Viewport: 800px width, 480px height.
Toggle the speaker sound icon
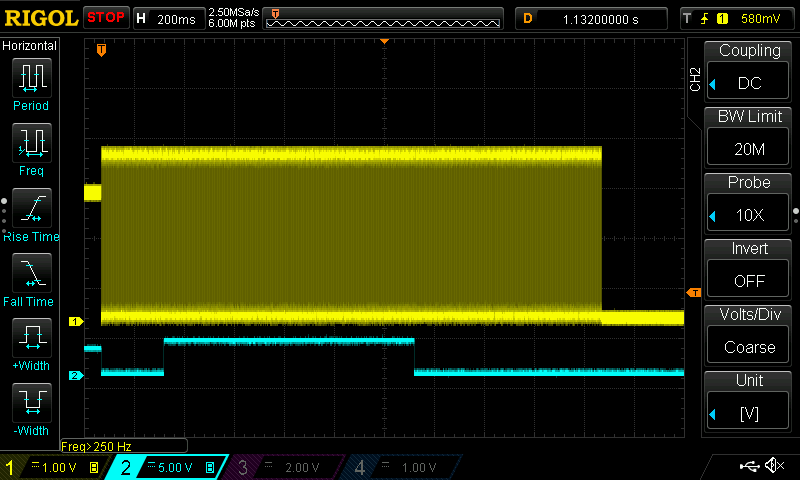pos(774,466)
